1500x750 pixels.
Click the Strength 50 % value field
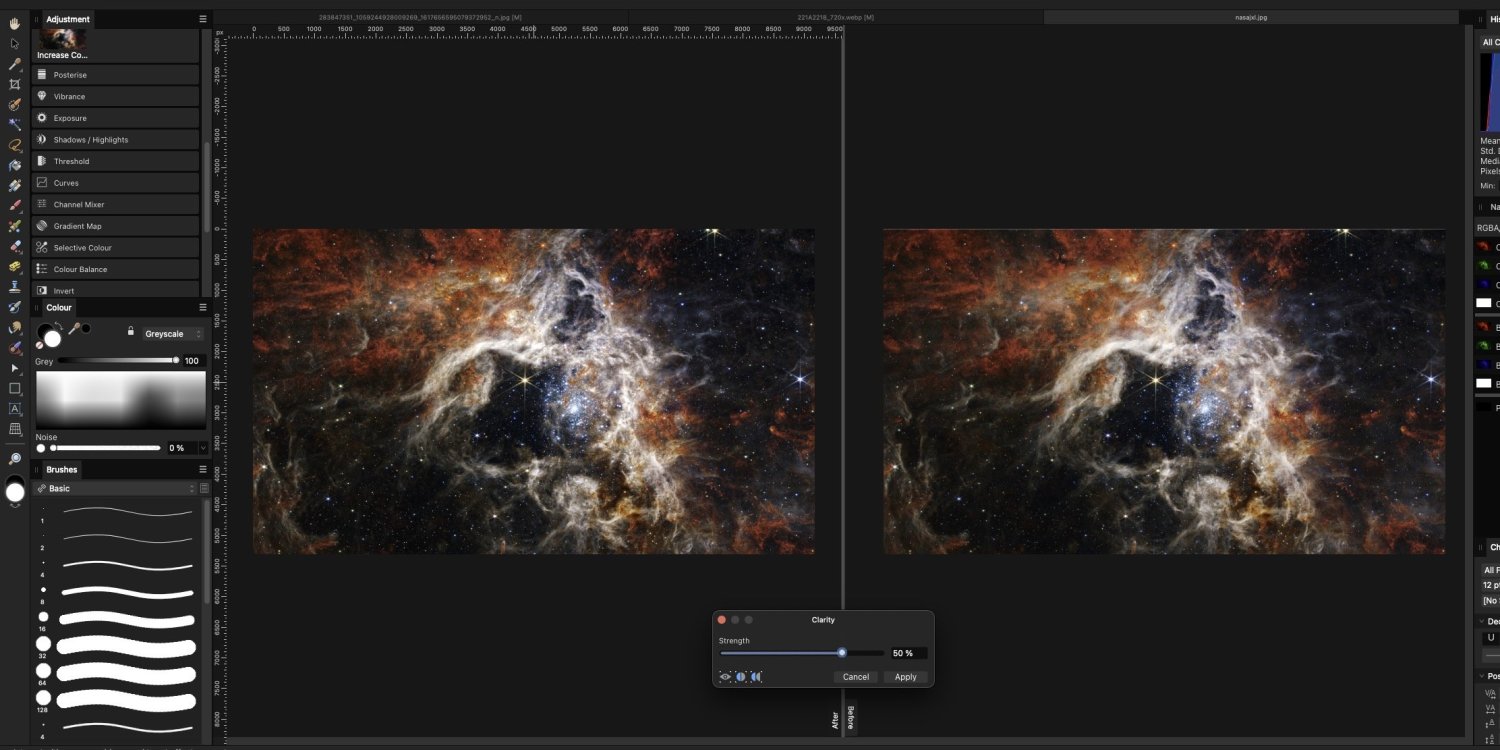click(x=908, y=653)
